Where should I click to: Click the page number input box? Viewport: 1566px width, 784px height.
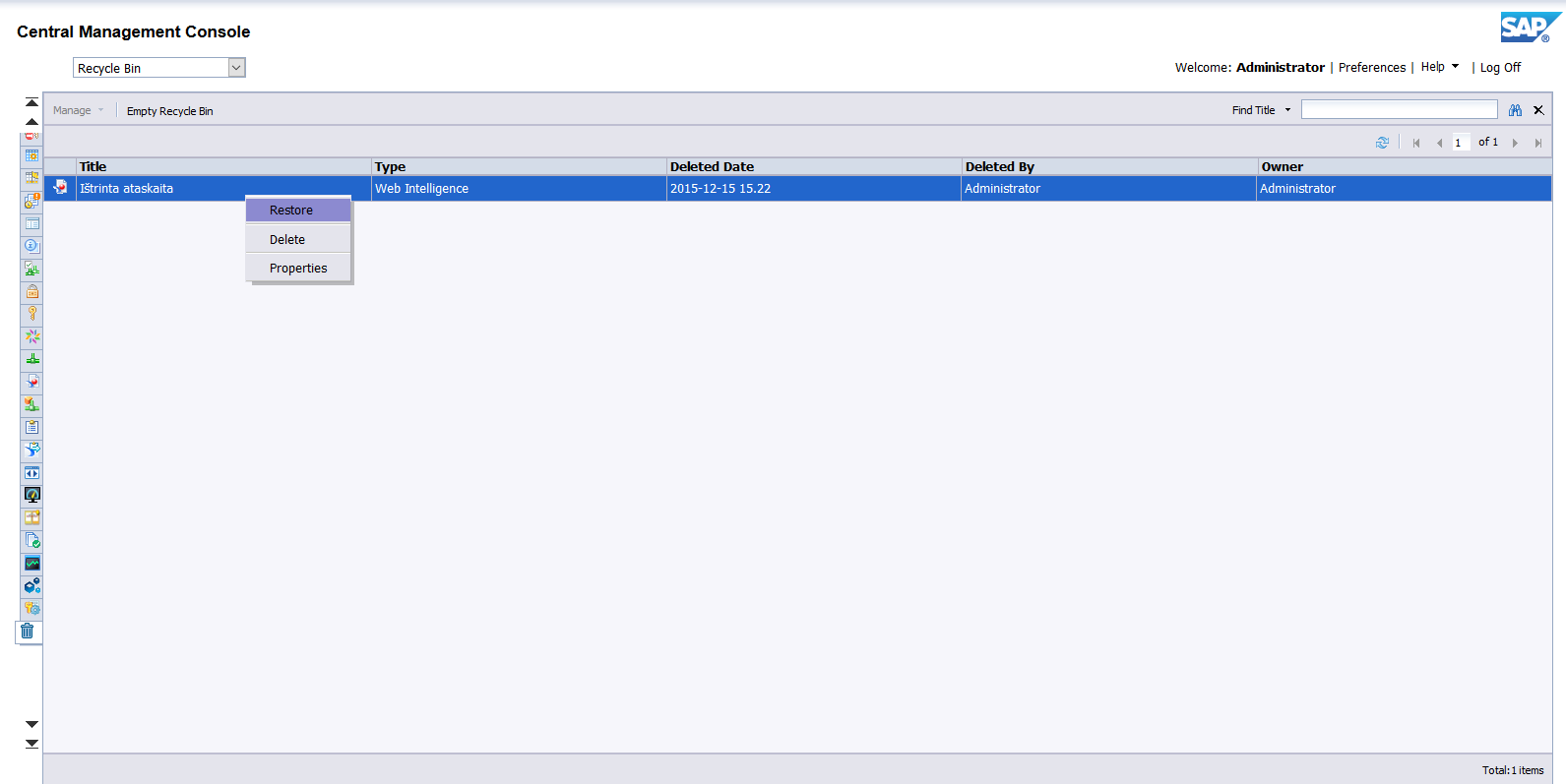(1462, 143)
